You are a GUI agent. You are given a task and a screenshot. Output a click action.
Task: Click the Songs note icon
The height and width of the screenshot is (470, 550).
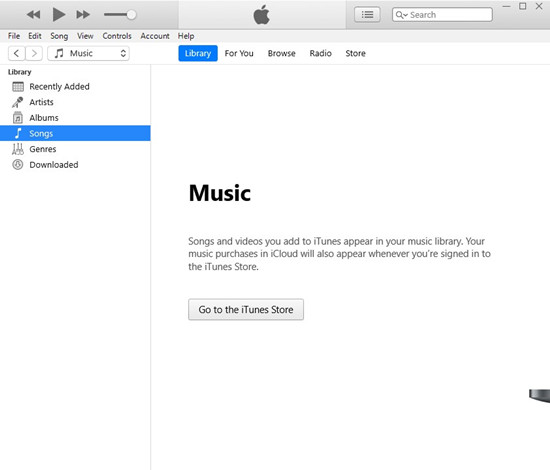(18, 133)
